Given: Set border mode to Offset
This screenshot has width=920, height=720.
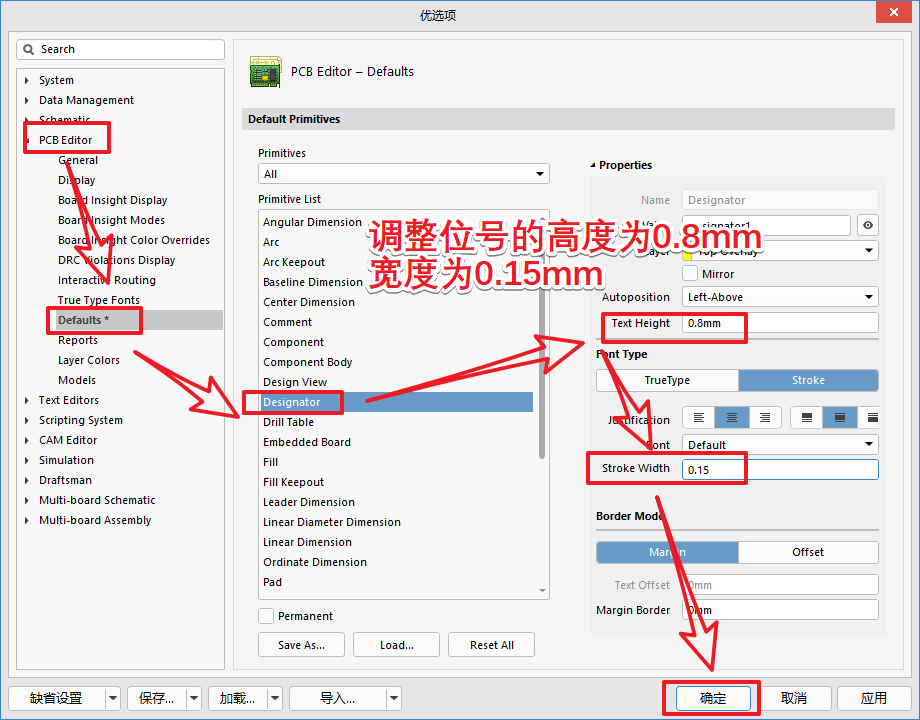Looking at the screenshot, I should coord(808,552).
